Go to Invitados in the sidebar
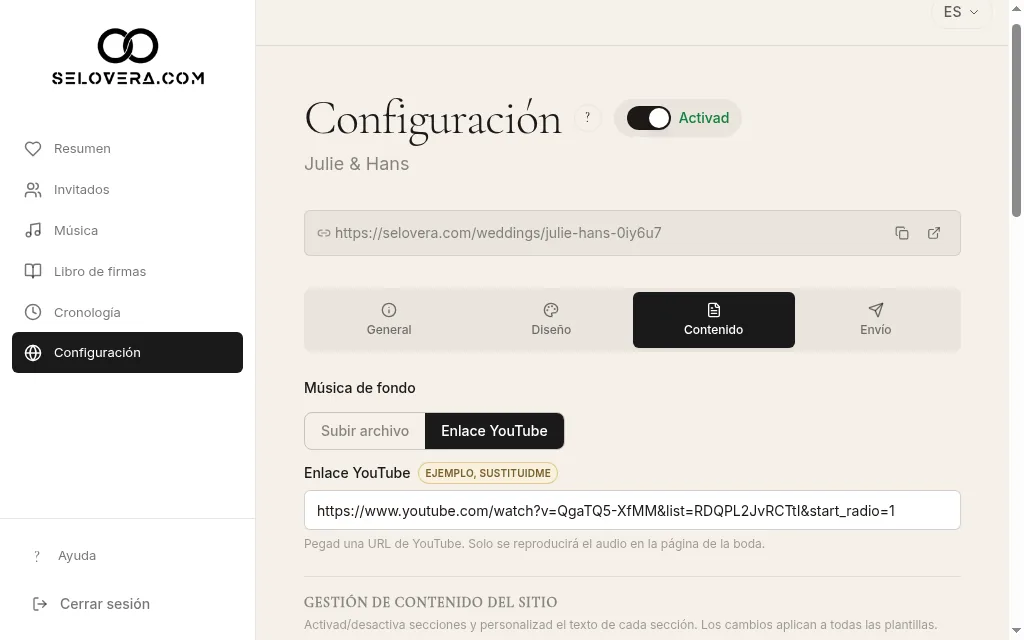 point(127,190)
